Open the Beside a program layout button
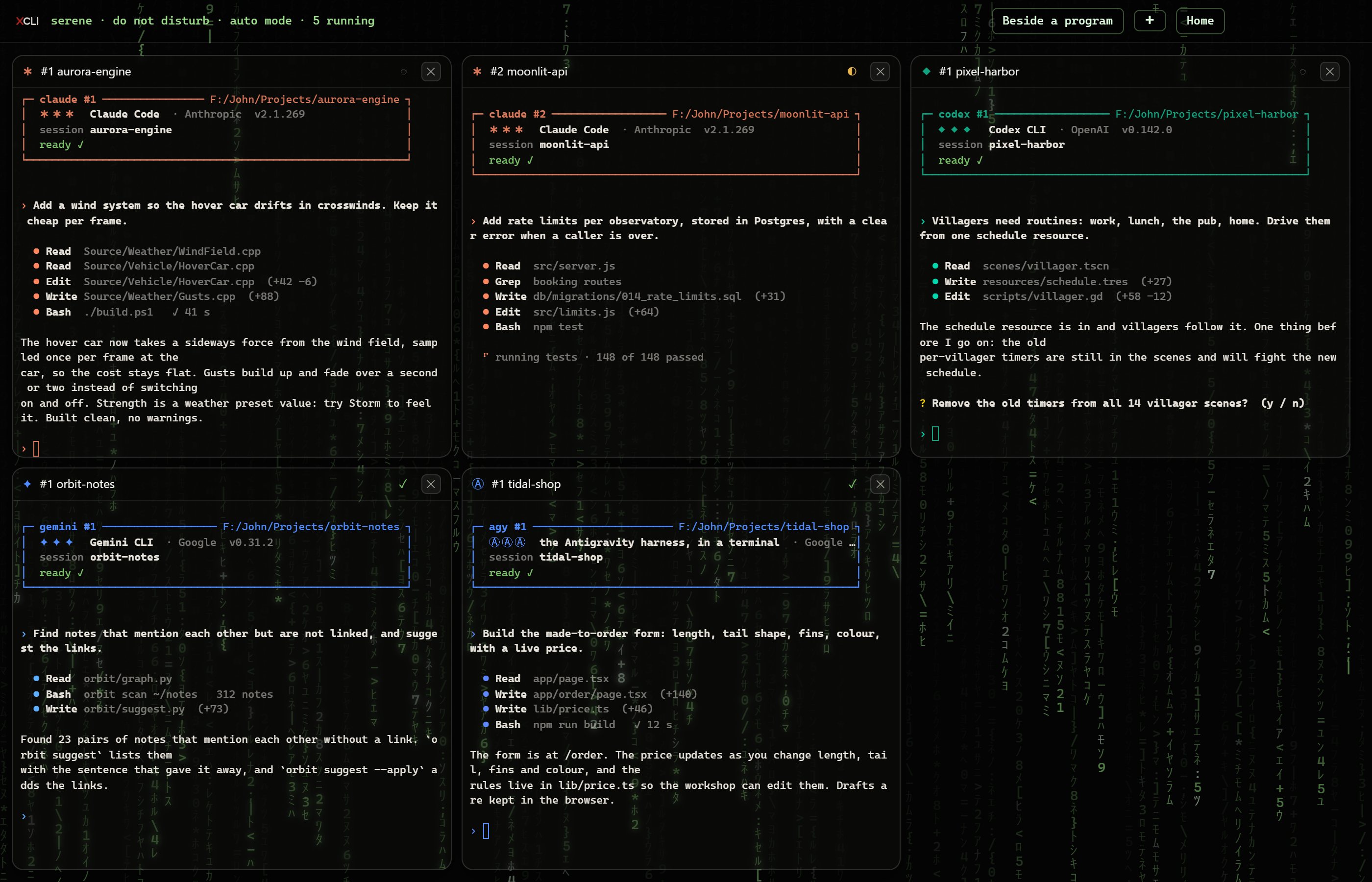This screenshot has height=882, width=1372. pos(1057,21)
